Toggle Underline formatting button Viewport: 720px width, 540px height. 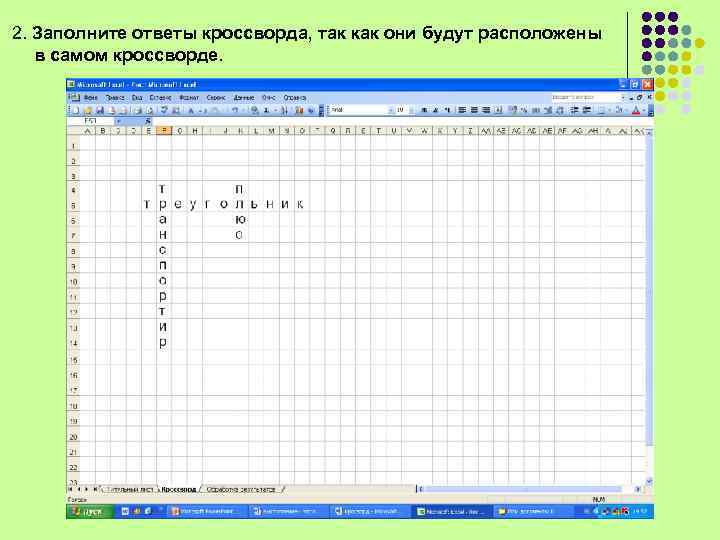(x=447, y=110)
